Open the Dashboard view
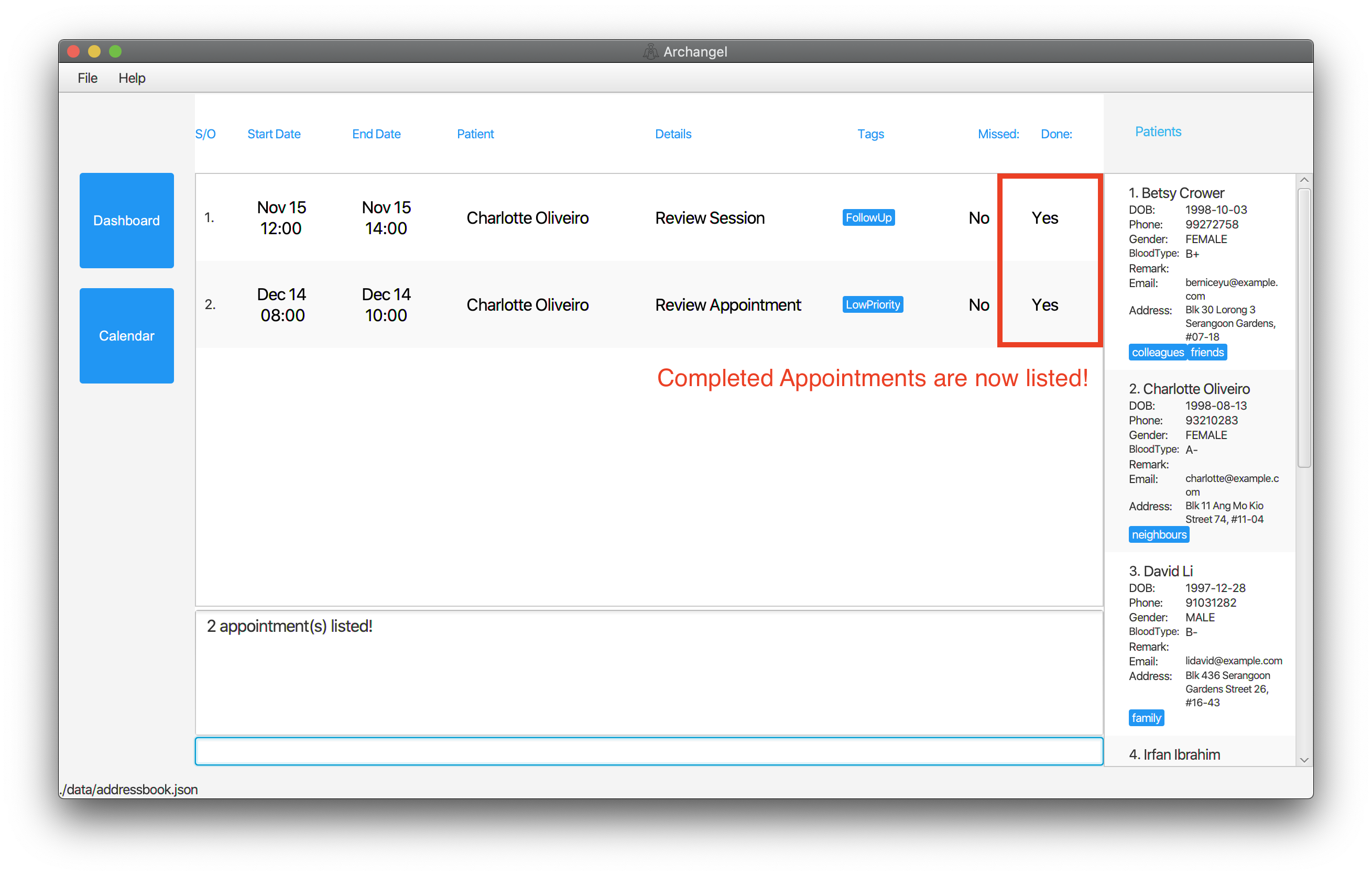Image resolution: width=1372 pixels, height=876 pixels. (126, 221)
